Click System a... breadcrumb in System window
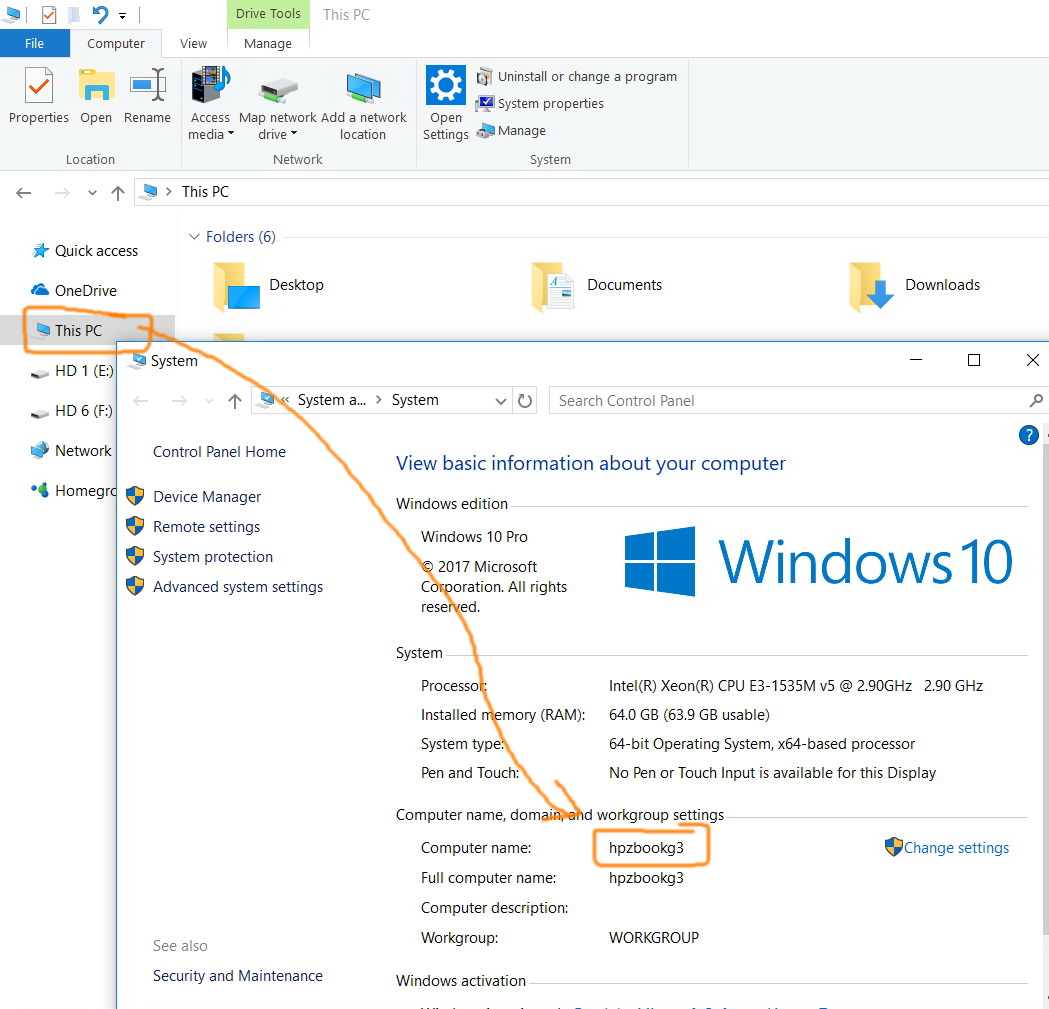Screen dimensions: 1049x1009 (332, 400)
